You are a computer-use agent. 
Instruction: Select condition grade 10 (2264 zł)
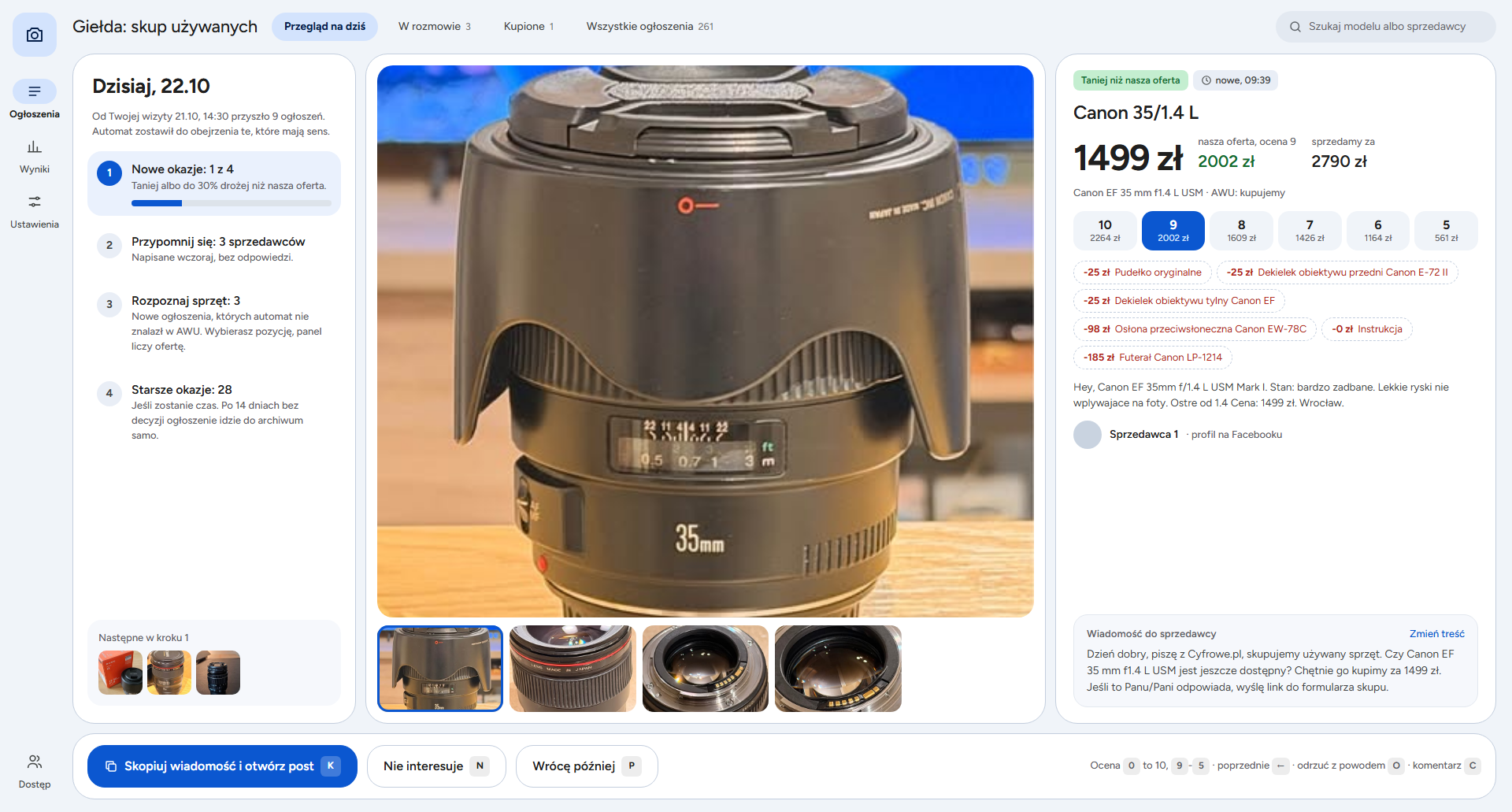tap(1105, 231)
